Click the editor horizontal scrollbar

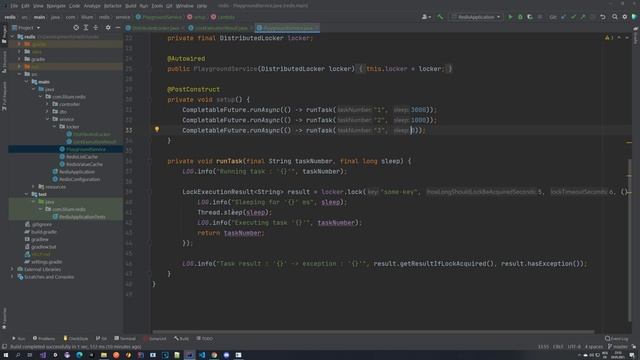[x=373, y=332]
